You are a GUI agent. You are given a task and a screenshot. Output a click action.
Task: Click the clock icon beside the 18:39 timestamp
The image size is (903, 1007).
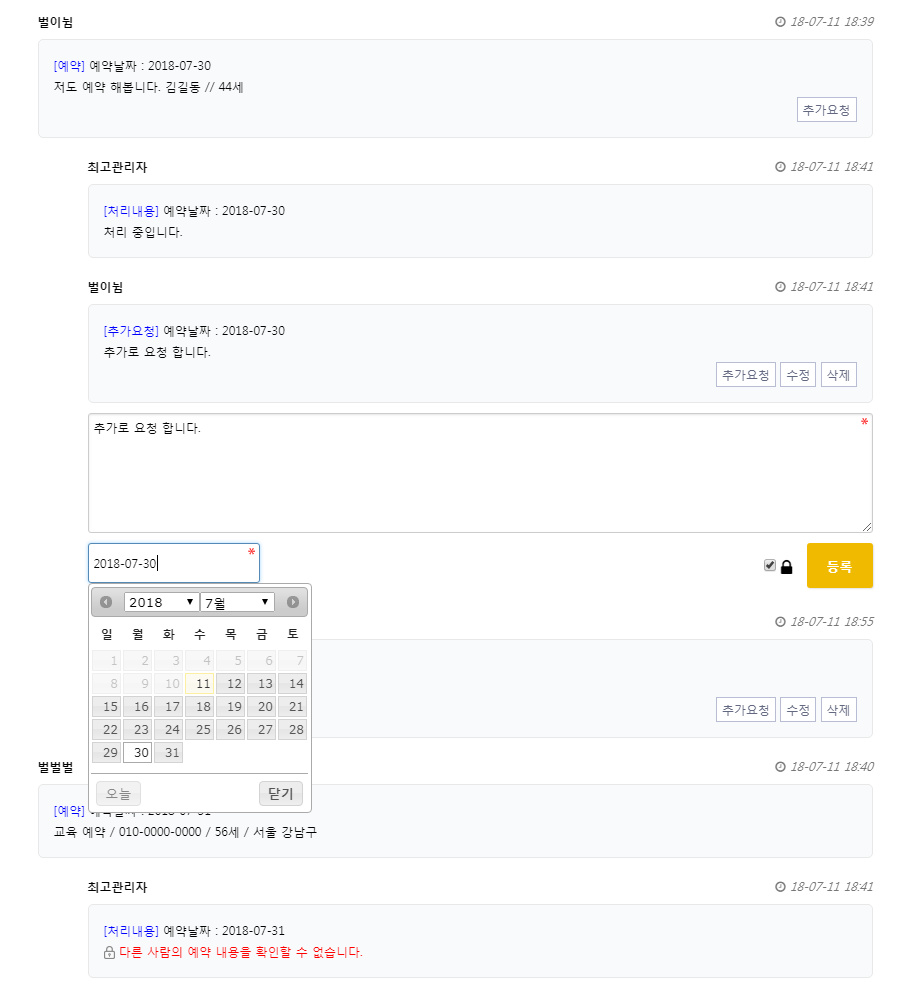(780, 22)
